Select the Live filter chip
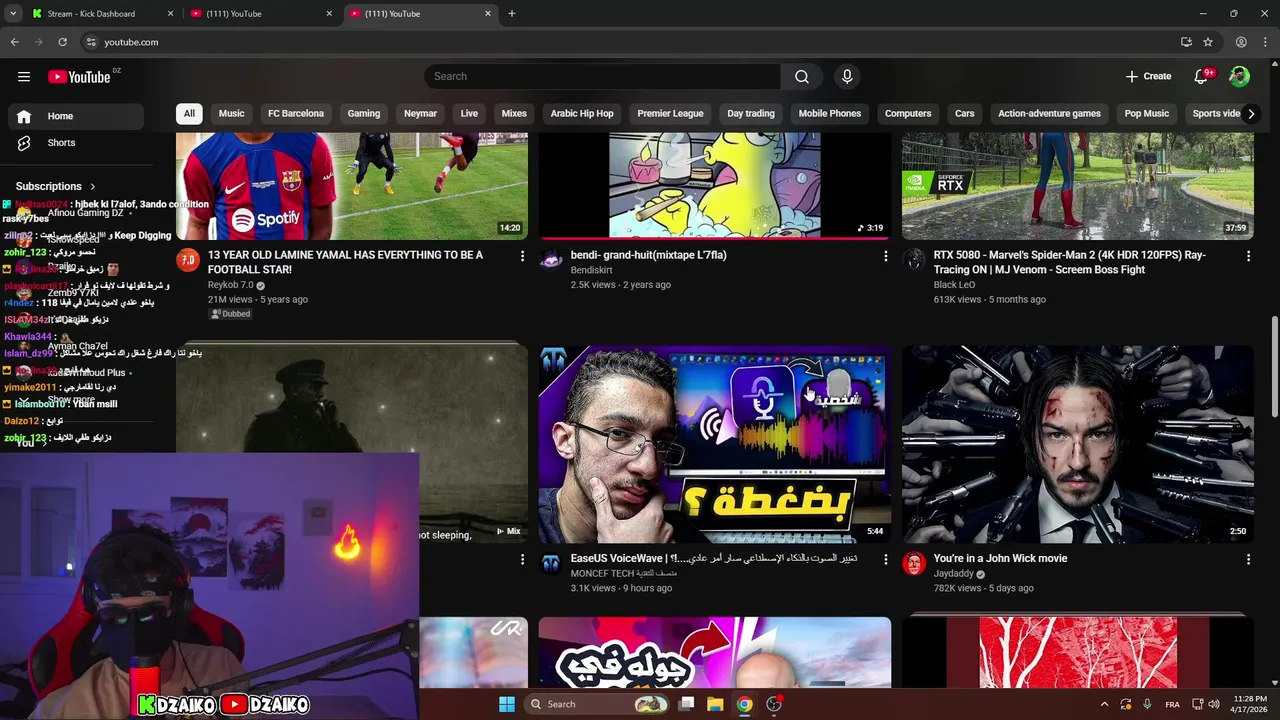This screenshot has height=720, width=1280. pyautogui.click(x=469, y=114)
